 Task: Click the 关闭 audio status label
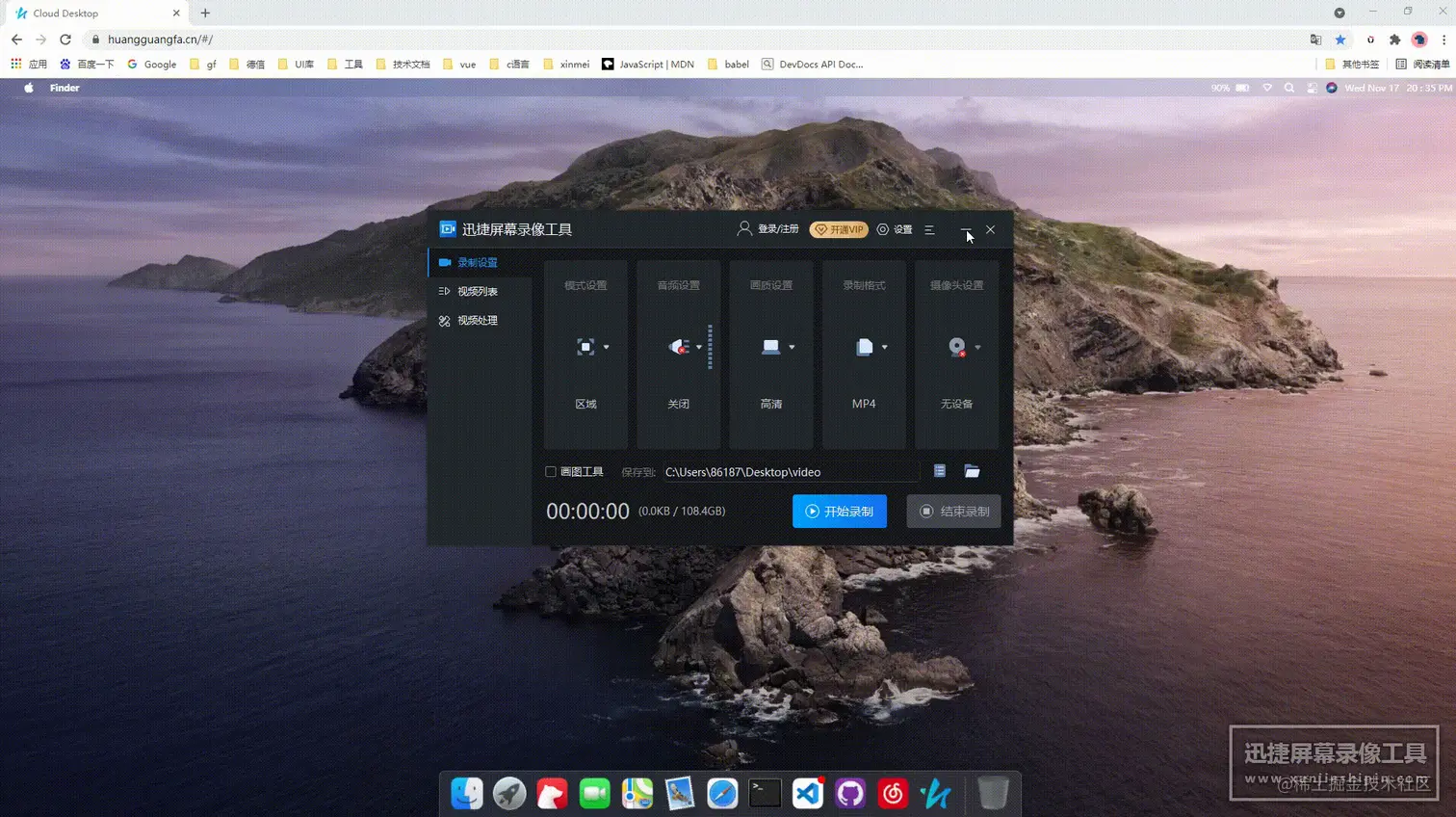[679, 404]
